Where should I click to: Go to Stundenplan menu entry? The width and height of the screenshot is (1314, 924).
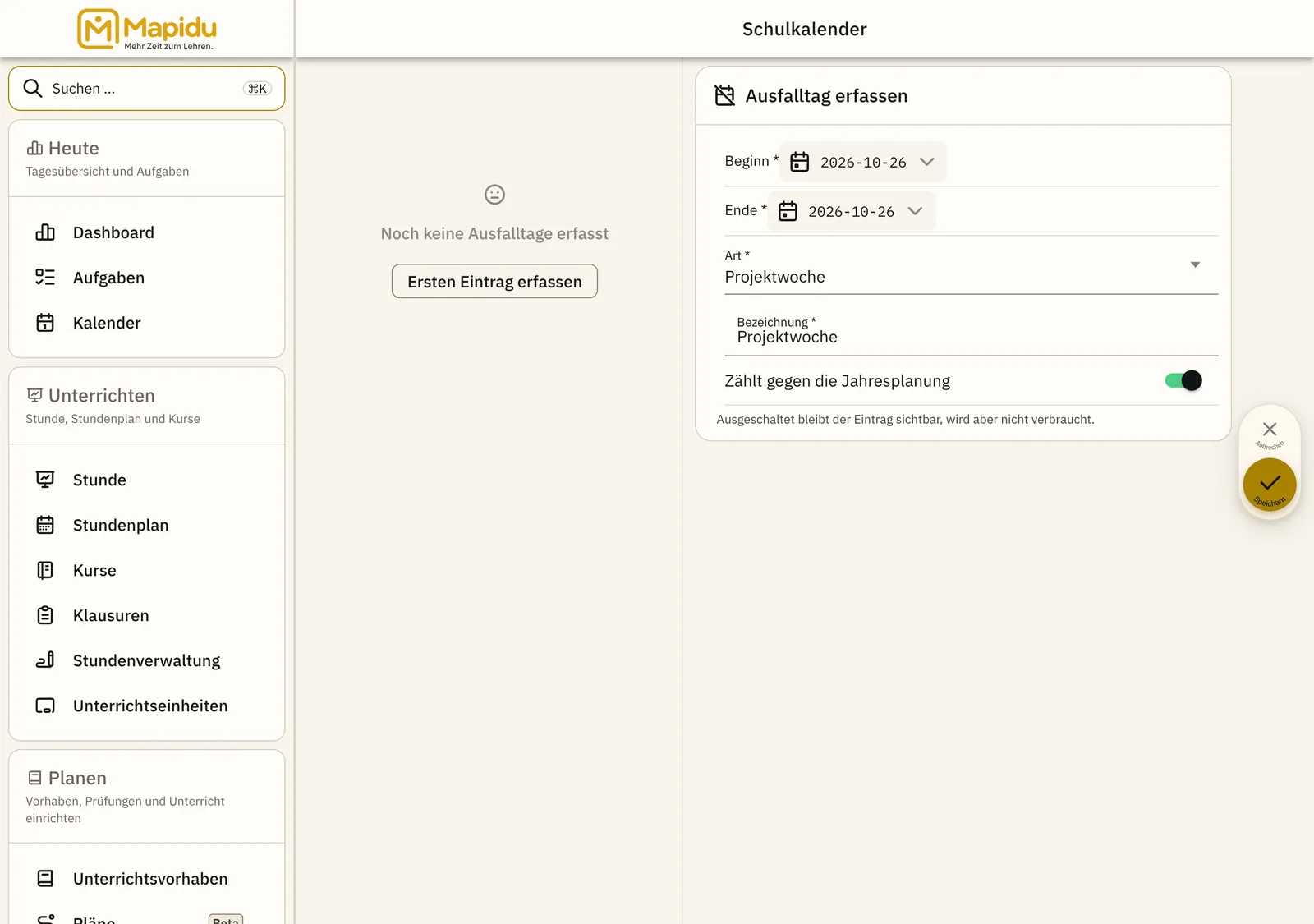pyautogui.click(x=147, y=525)
